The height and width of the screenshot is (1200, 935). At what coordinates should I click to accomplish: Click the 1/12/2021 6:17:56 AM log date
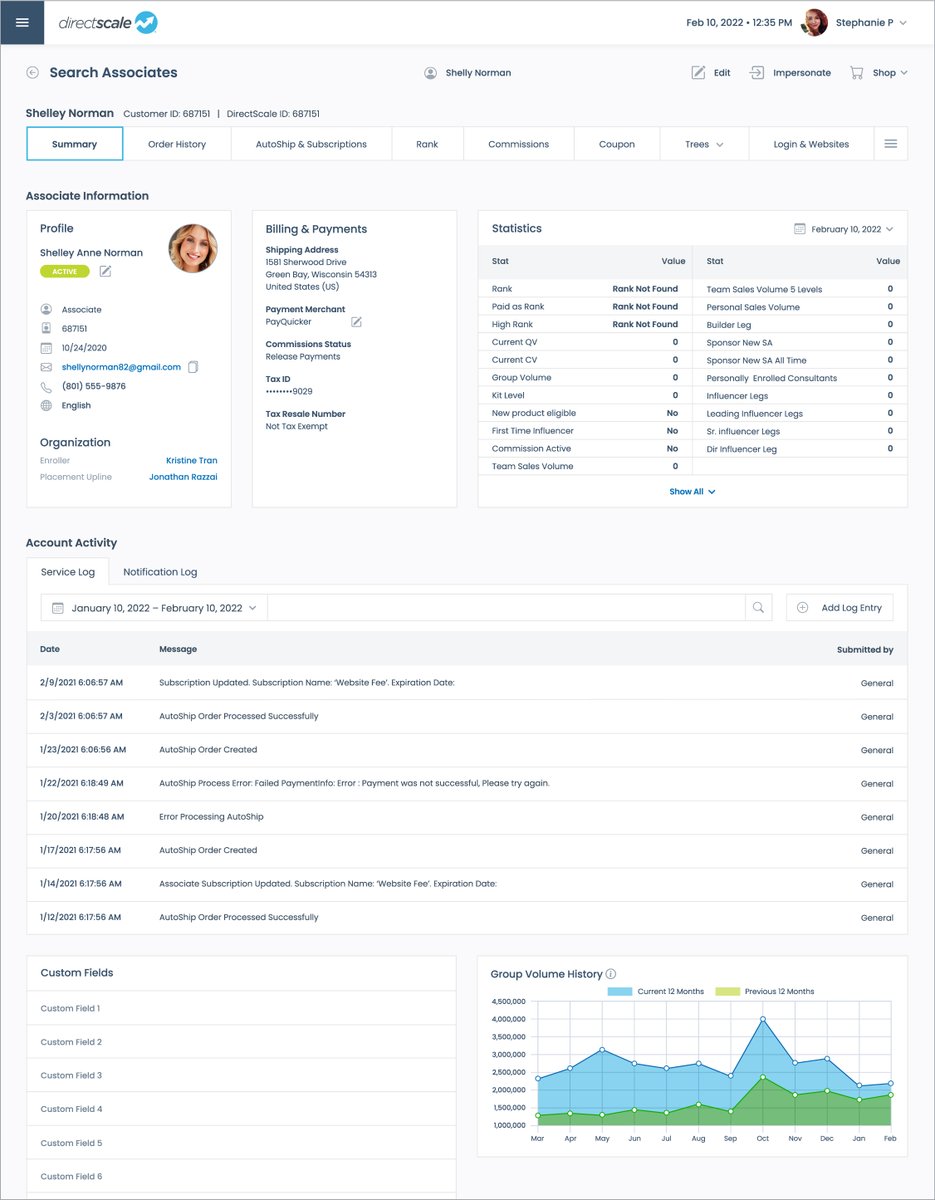(x=81, y=917)
